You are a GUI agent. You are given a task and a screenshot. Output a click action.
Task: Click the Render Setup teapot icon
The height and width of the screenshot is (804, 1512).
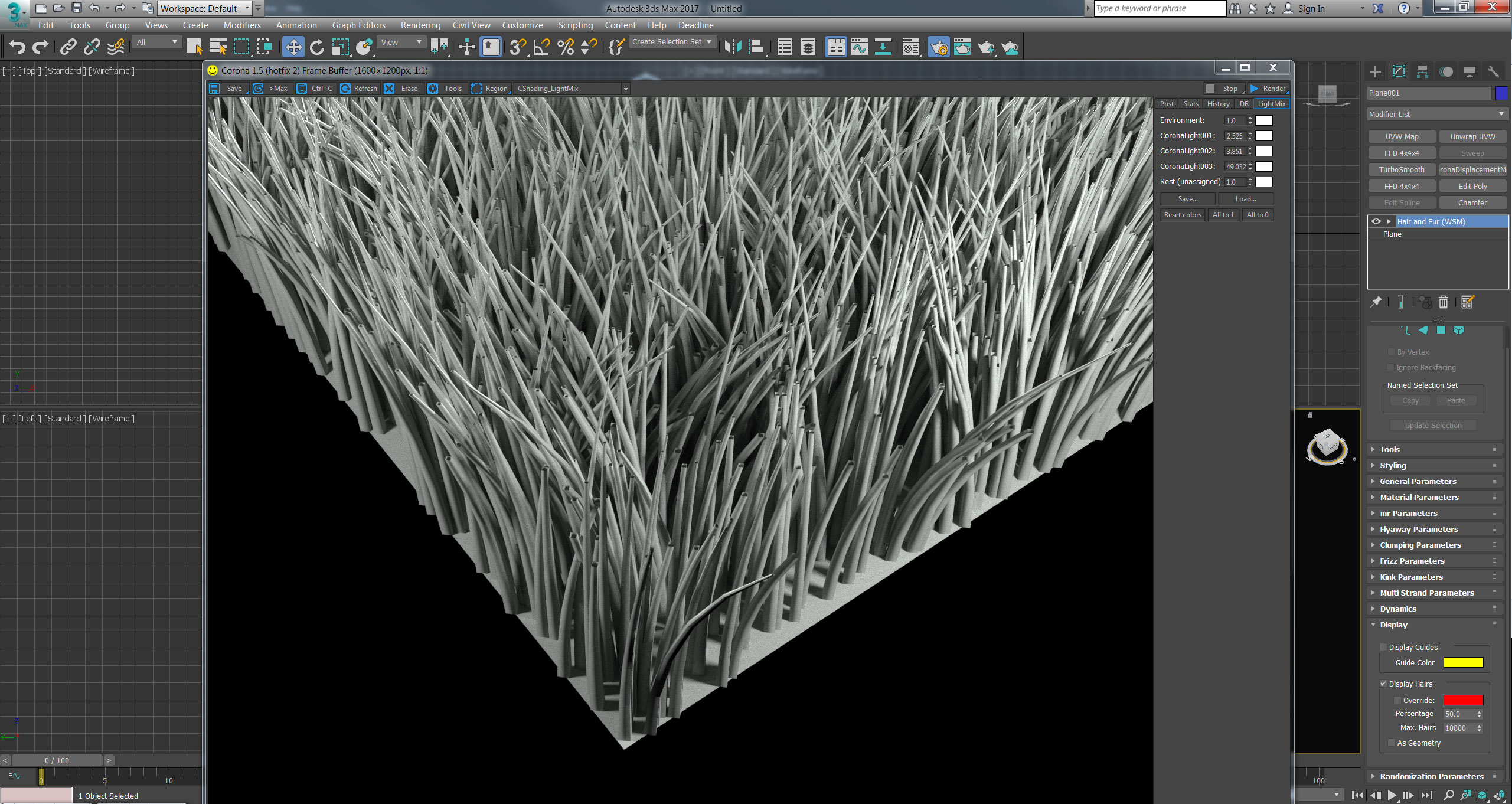point(938,47)
